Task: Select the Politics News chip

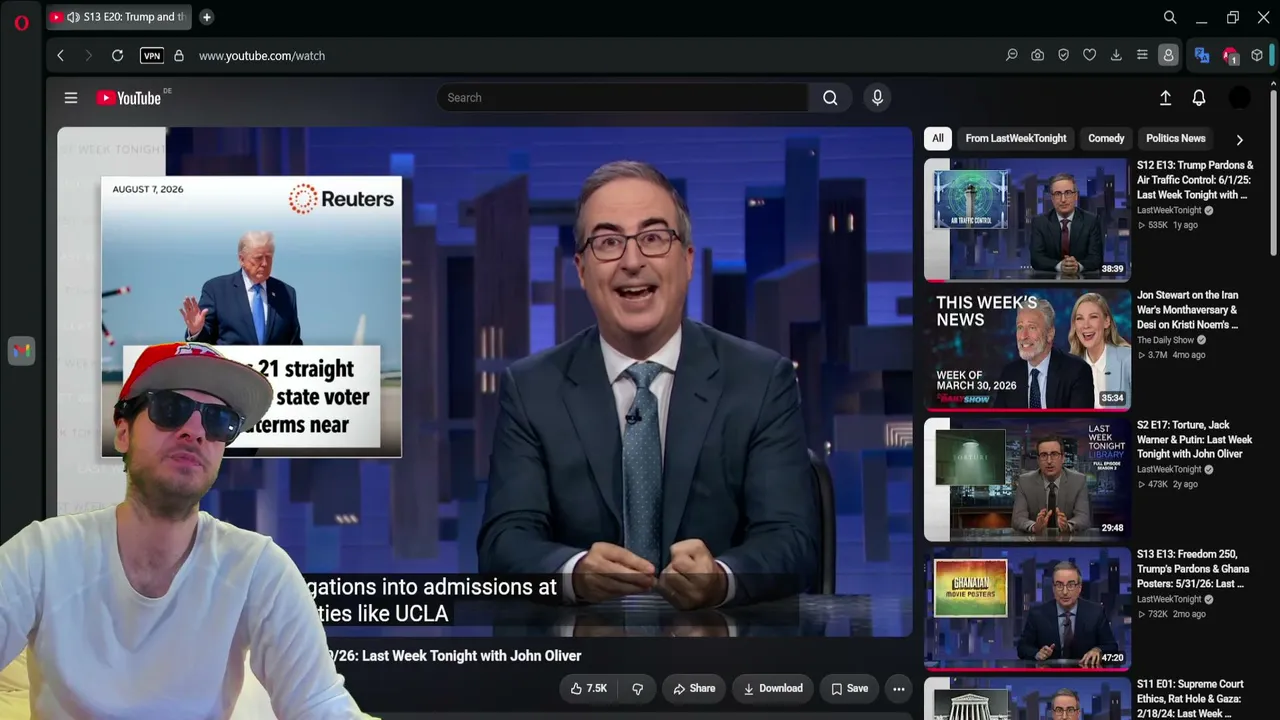Action: (1176, 138)
